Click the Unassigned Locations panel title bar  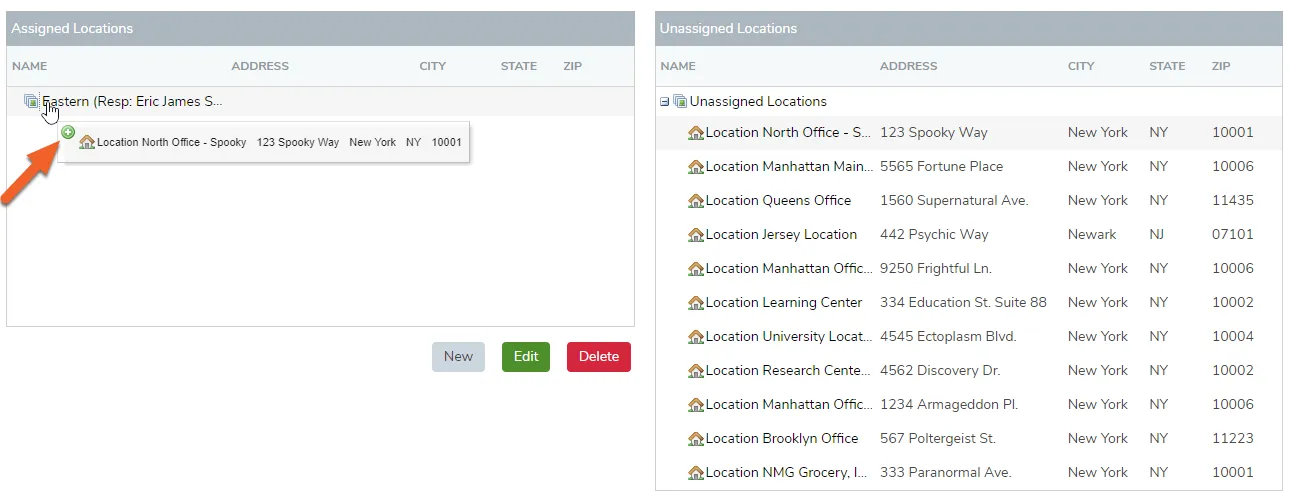click(969, 29)
